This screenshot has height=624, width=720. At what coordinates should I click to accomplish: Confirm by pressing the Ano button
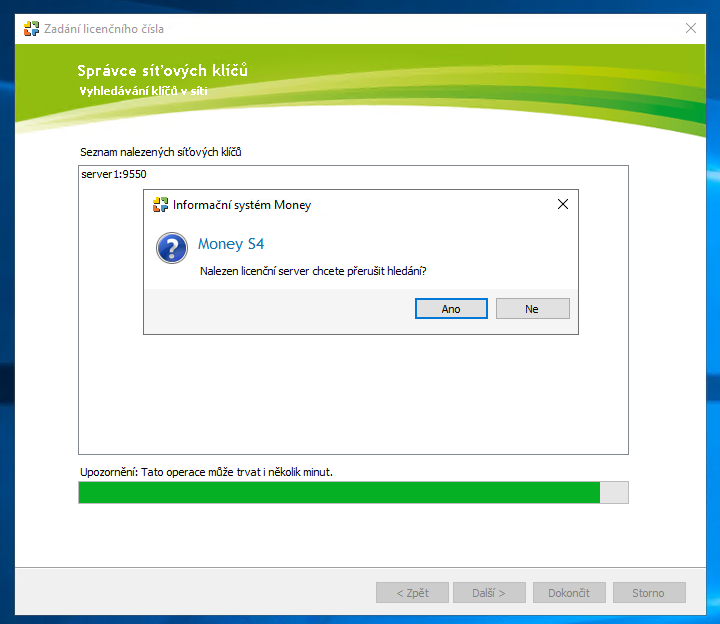coord(451,309)
